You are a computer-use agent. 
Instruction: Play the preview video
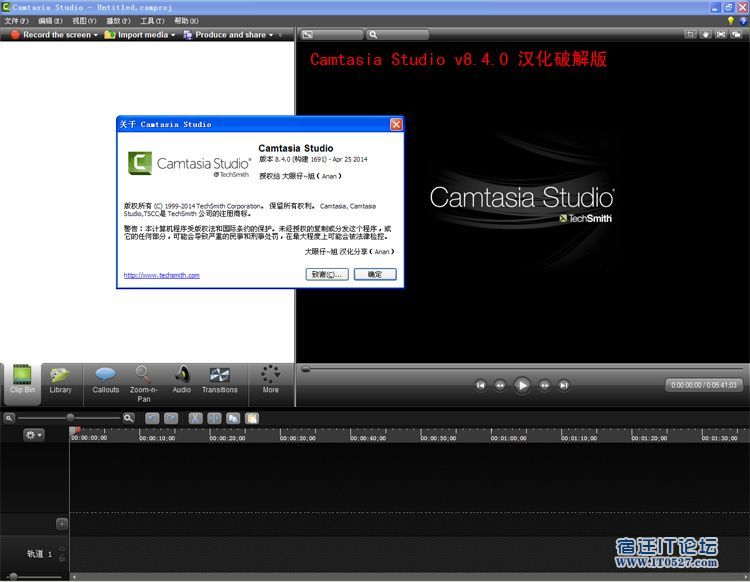point(522,385)
